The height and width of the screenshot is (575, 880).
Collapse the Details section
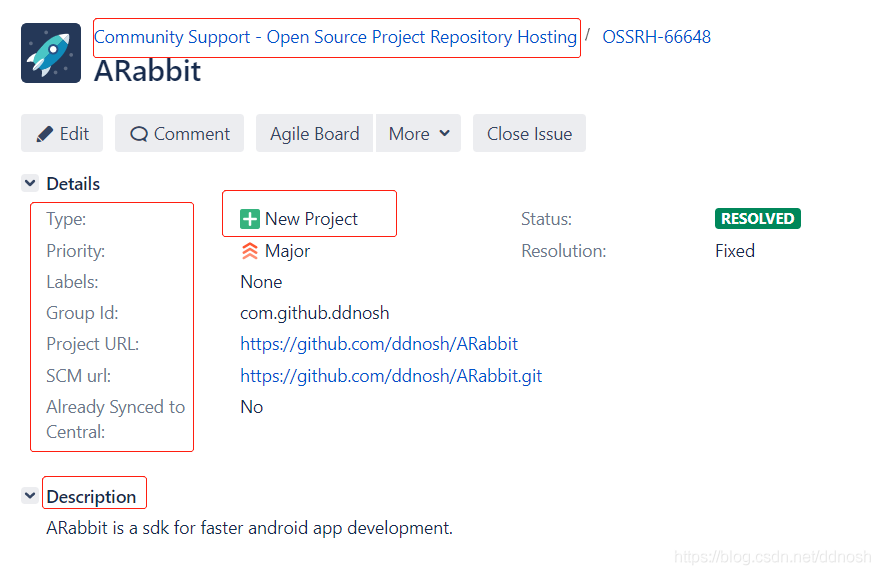point(30,183)
